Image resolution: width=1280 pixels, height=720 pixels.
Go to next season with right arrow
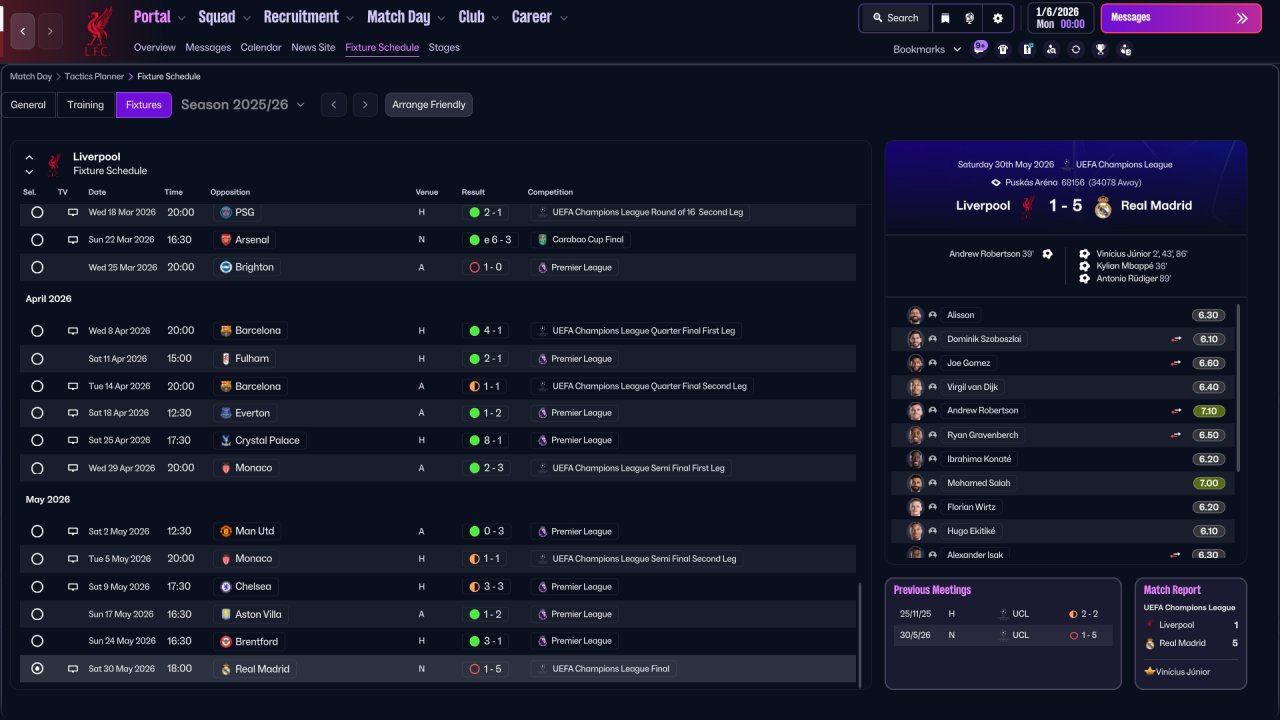click(x=365, y=105)
